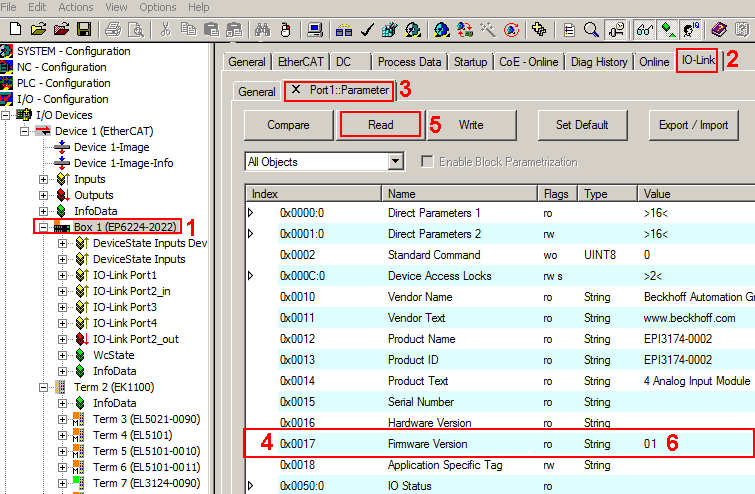Click the Compare button

[x=288, y=125]
